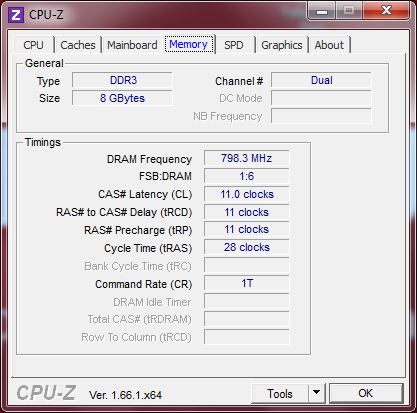Click the tRP 11 clocks value

pos(247,229)
